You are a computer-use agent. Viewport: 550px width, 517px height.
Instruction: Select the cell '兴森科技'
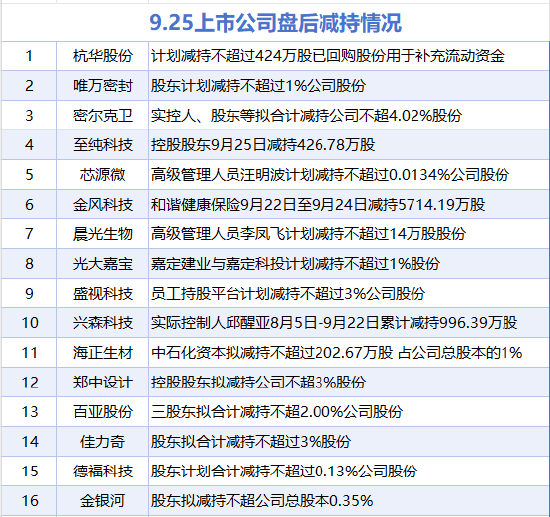[102, 323]
